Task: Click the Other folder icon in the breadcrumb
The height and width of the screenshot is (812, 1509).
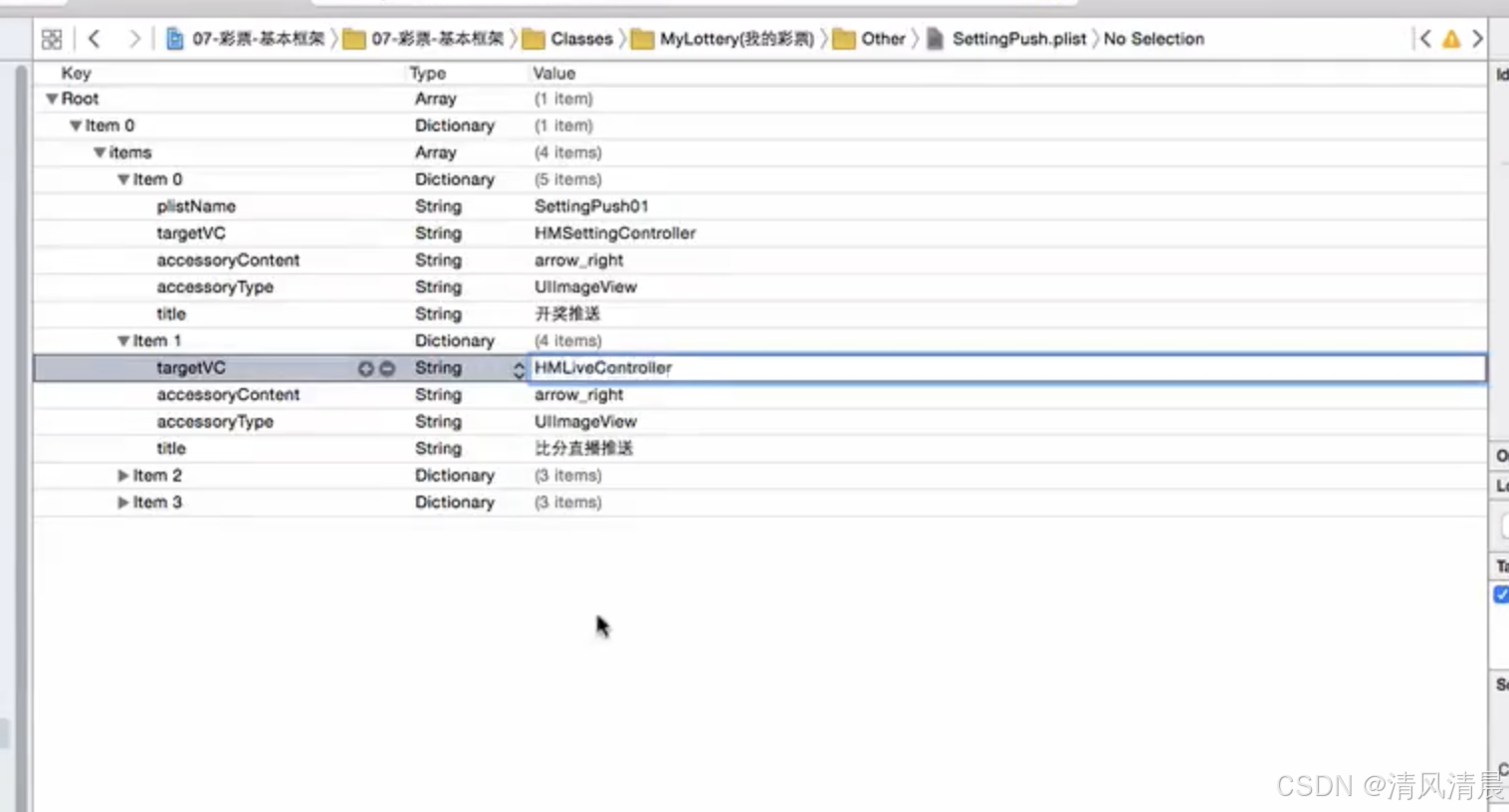Action: coord(844,39)
